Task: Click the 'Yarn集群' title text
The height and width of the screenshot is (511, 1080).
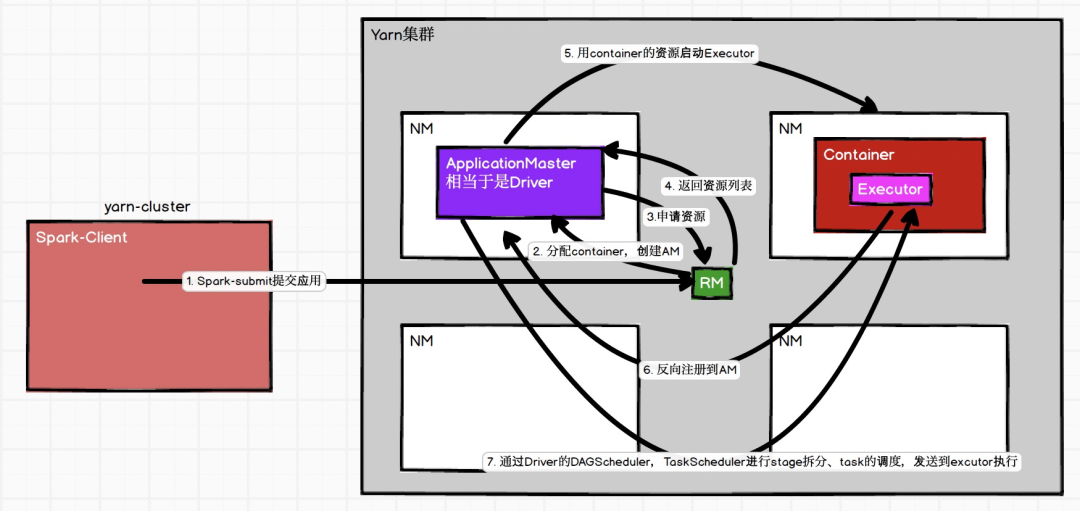Action: (403, 34)
